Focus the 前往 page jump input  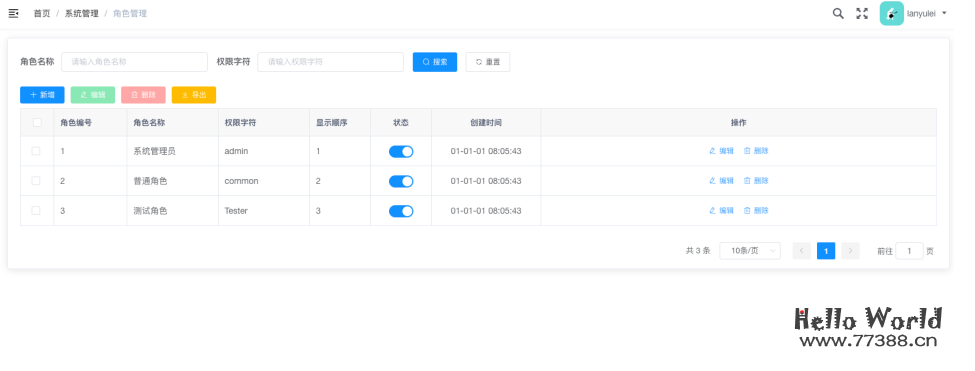[x=910, y=251]
